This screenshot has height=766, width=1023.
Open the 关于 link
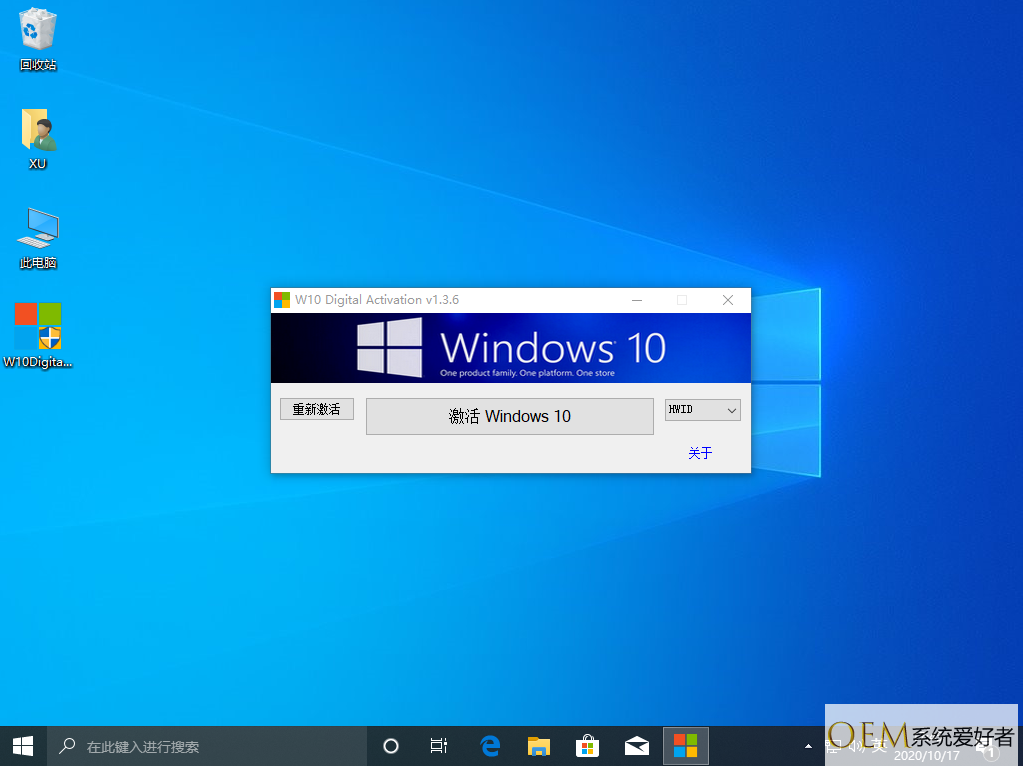[700, 453]
